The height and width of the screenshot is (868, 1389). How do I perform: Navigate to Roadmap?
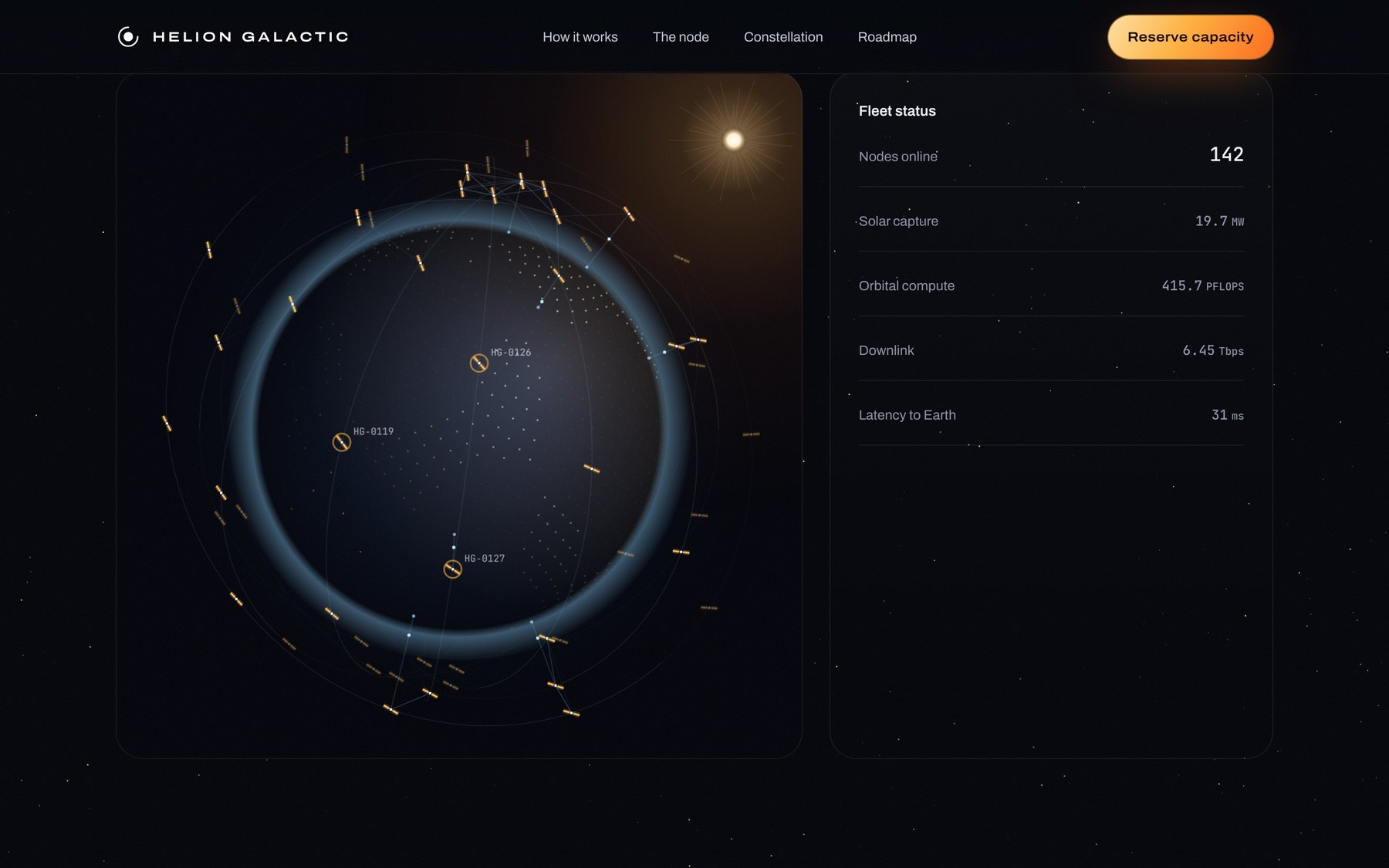tap(887, 37)
